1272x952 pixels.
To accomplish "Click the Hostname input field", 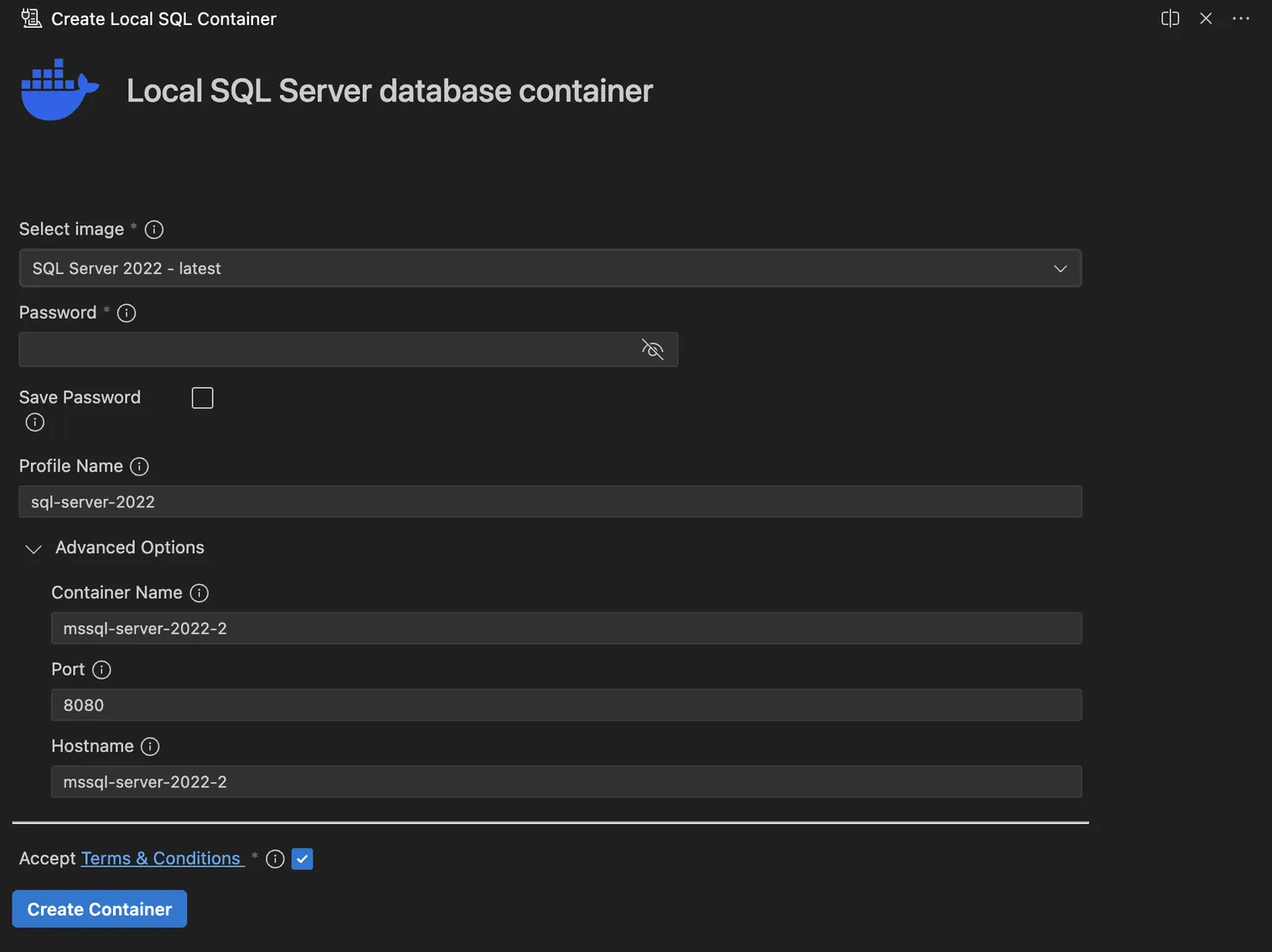I will click(x=566, y=782).
